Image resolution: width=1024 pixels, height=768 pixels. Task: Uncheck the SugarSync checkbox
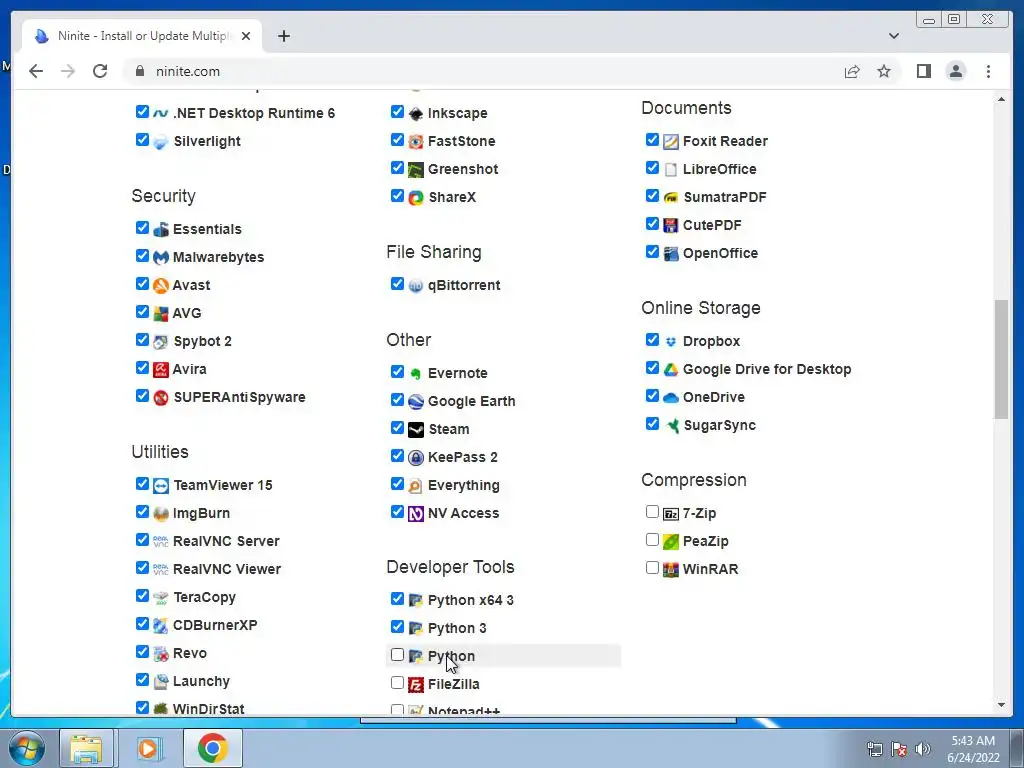coord(652,423)
